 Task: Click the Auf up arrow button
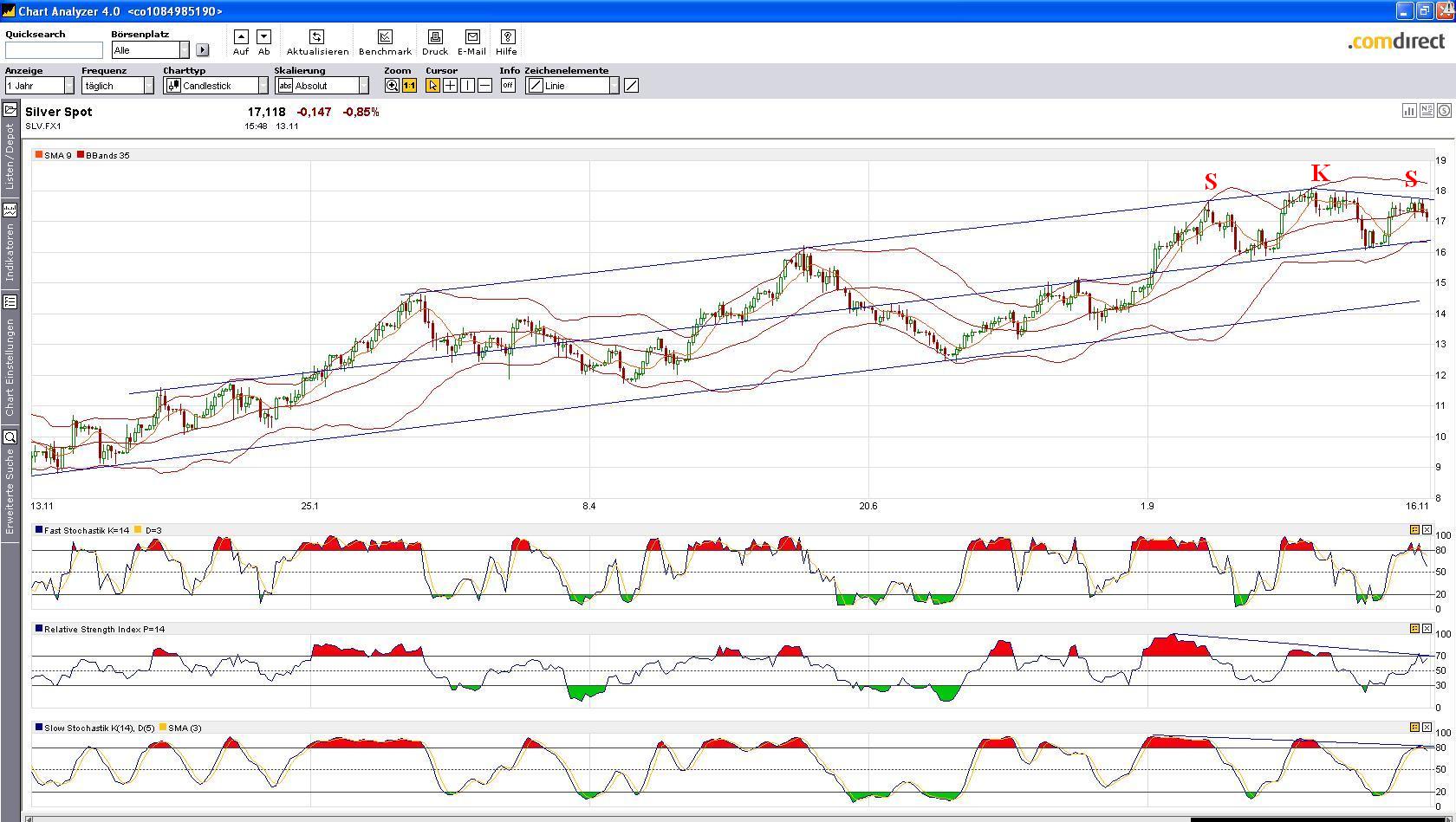(241, 36)
